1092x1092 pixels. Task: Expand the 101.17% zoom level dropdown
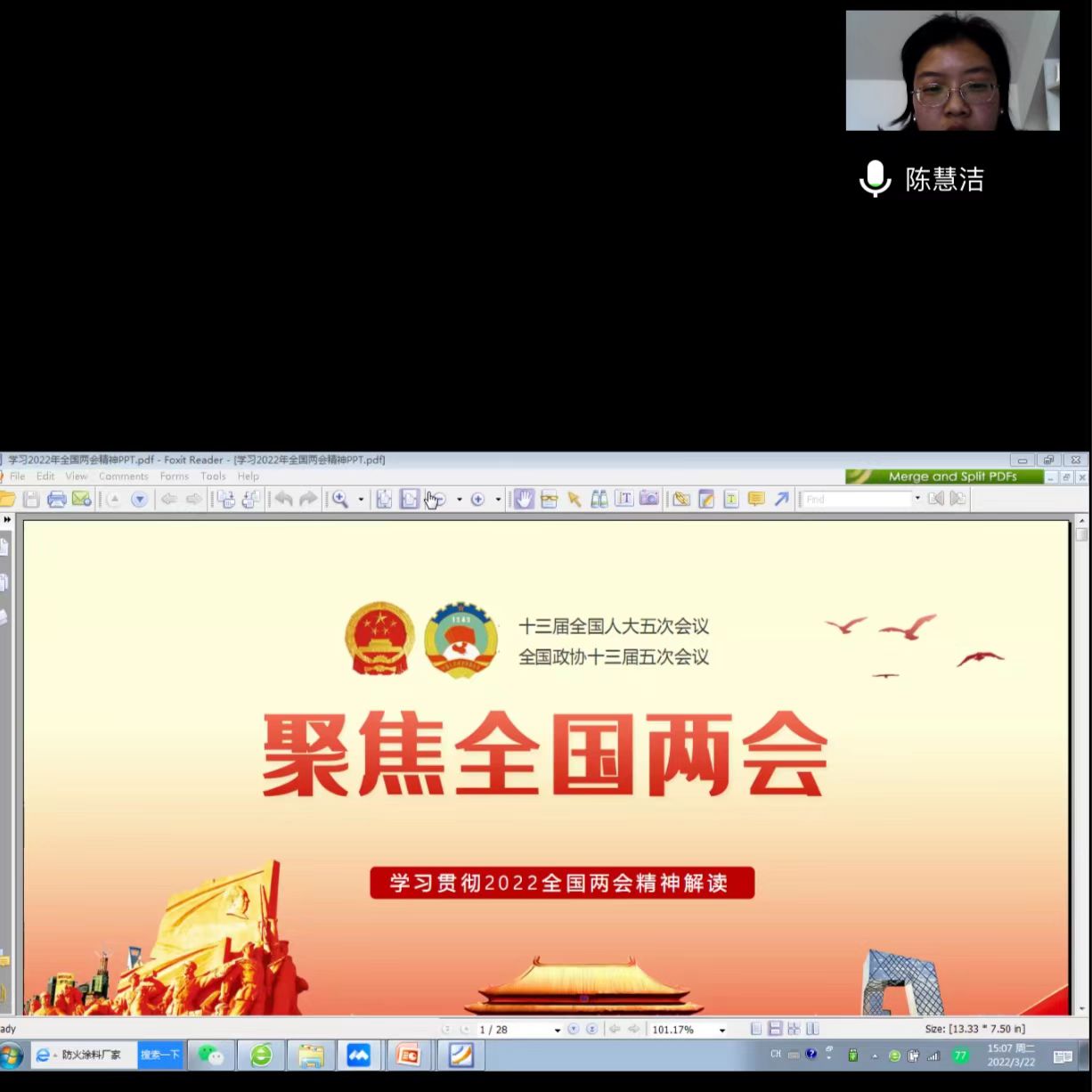click(x=721, y=1030)
